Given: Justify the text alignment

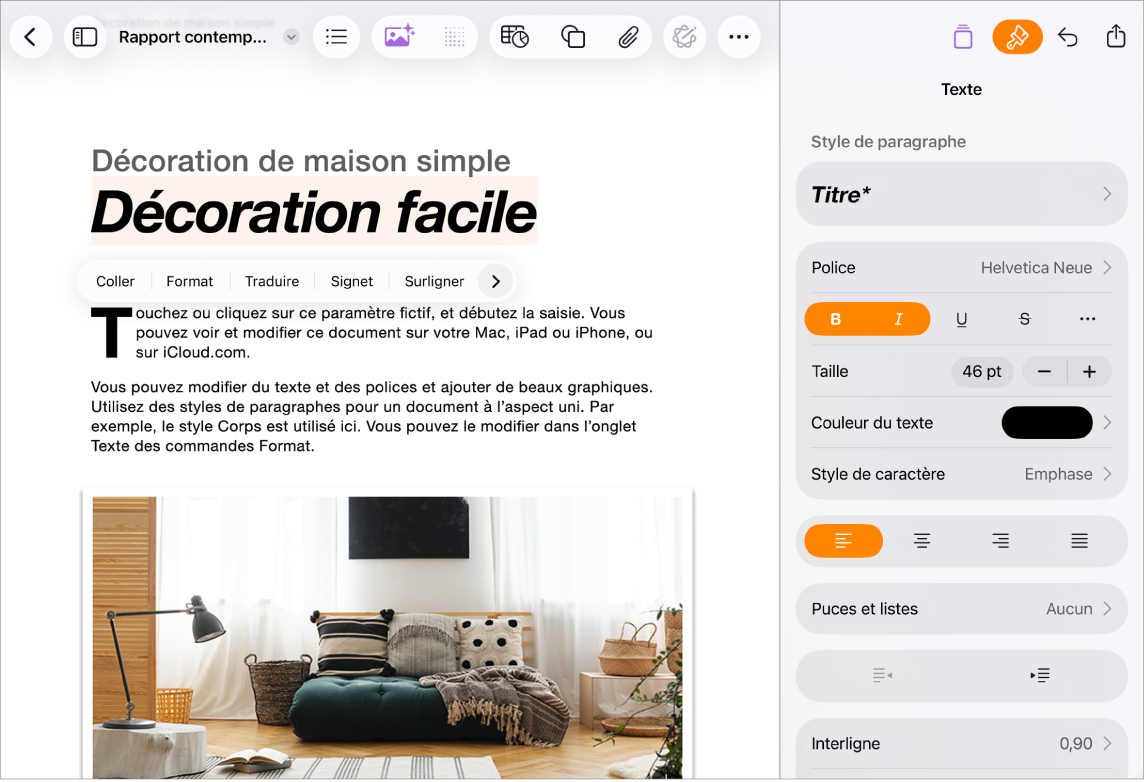Looking at the screenshot, I should click(1079, 542).
